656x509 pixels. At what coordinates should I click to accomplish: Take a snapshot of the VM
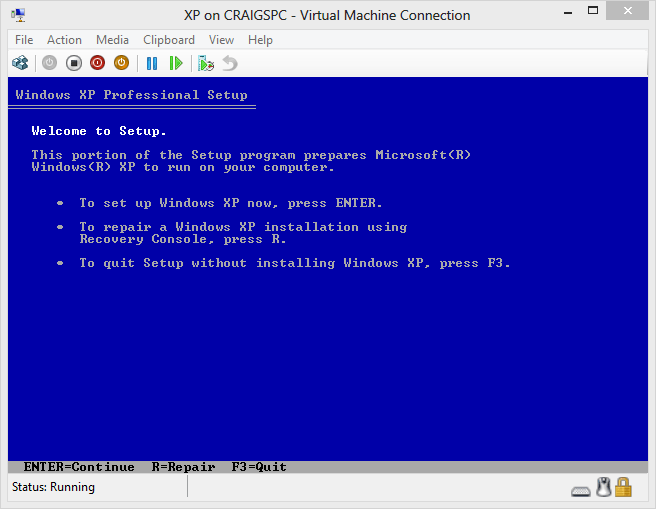click(206, 64)
